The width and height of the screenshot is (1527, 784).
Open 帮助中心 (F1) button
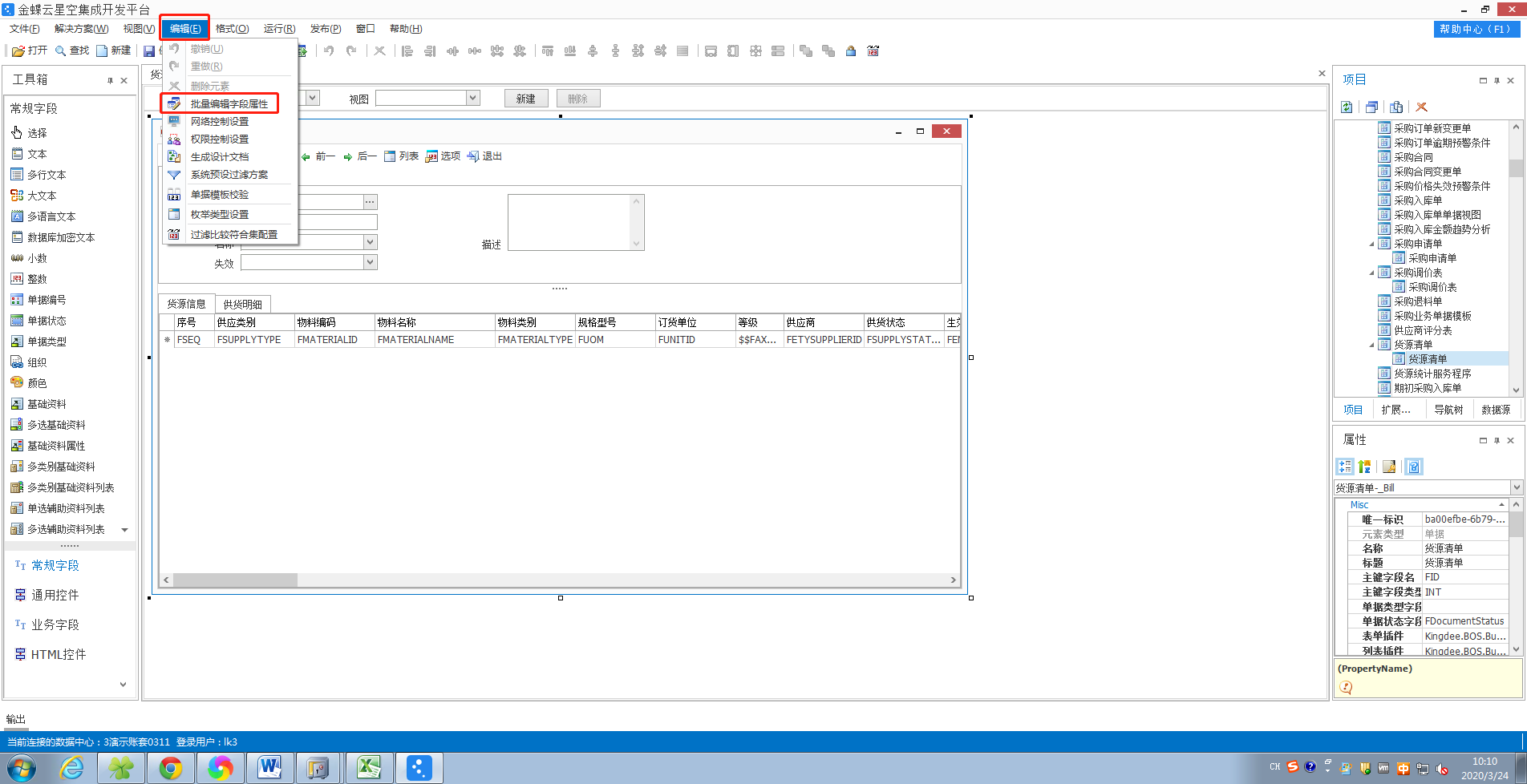pos(1476,29)
